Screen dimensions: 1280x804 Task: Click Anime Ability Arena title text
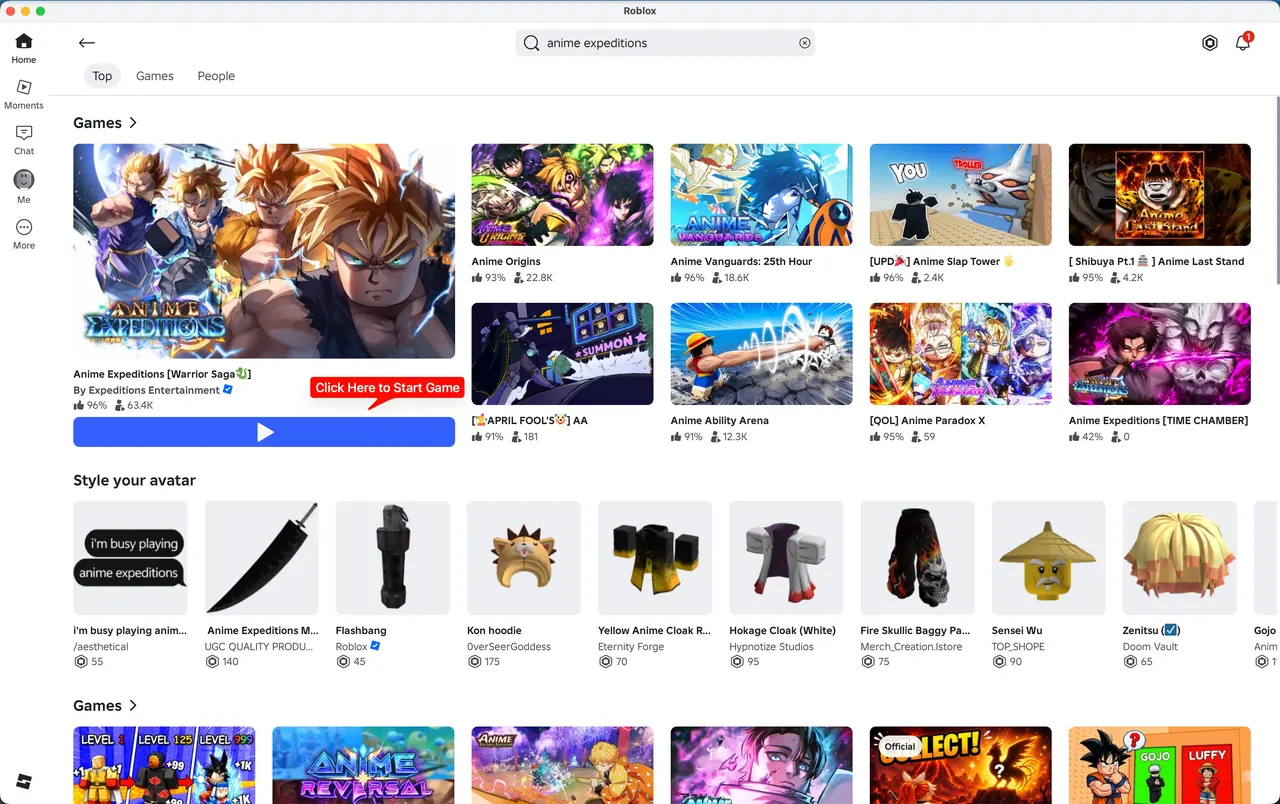click(x=720, y=420)
